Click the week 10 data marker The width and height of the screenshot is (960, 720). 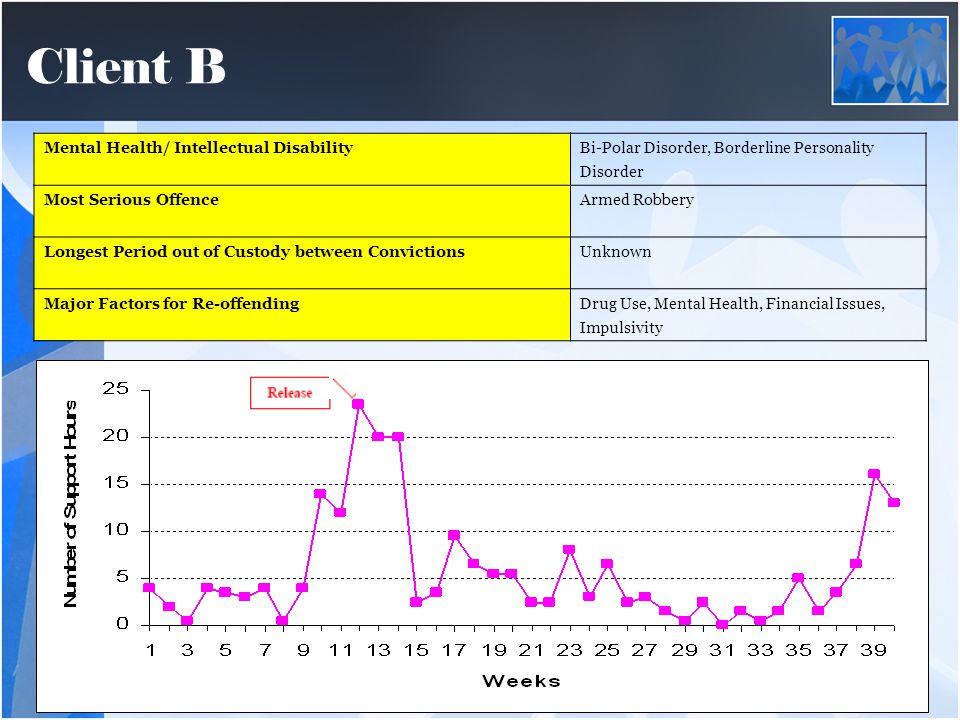[320, 493]
